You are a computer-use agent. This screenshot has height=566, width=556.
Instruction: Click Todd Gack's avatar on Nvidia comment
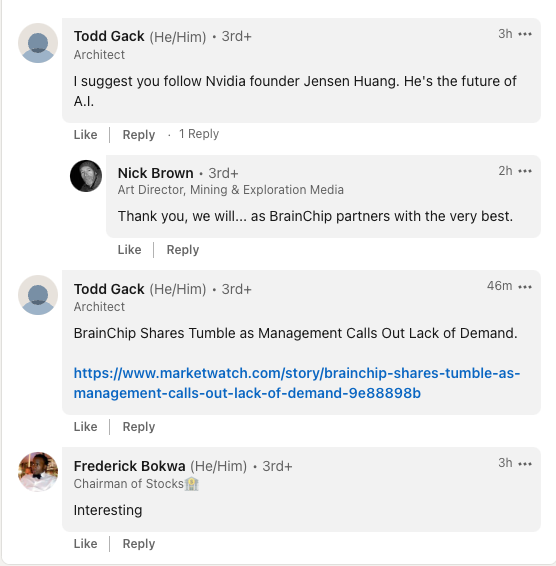coord(38,43)
